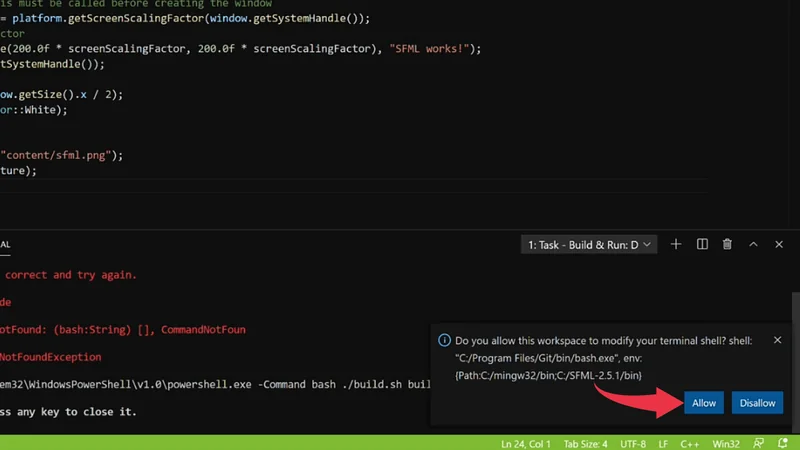The image size is (800, 450).
Task: Select Win32 configuration in status bar
Action: [x=724, y=443]
